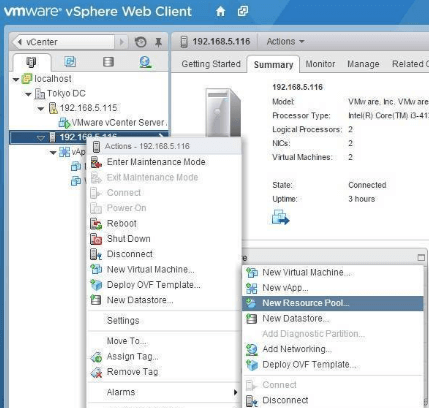Screen dimensions: 429x408
Task: Click the vCenter back navigation field
Action: tap(63, 42)
